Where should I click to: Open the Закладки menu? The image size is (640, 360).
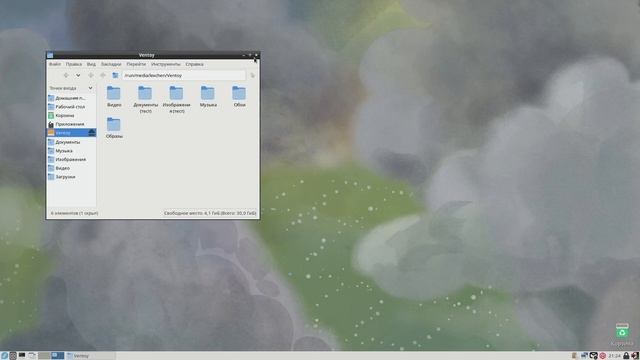(x=111, y=64)
